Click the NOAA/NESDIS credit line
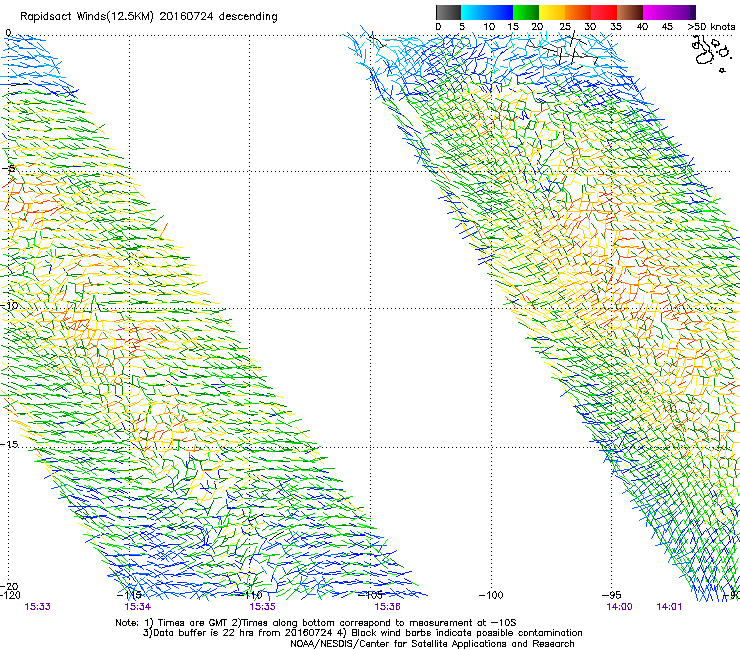The image size is (740, 650). (432, 644)
